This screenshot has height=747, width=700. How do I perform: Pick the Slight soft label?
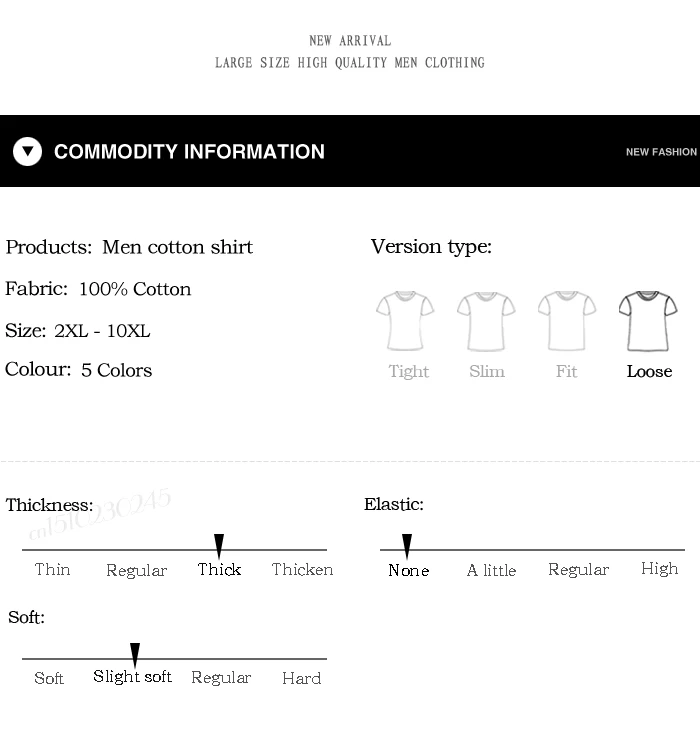coord(132,676)
